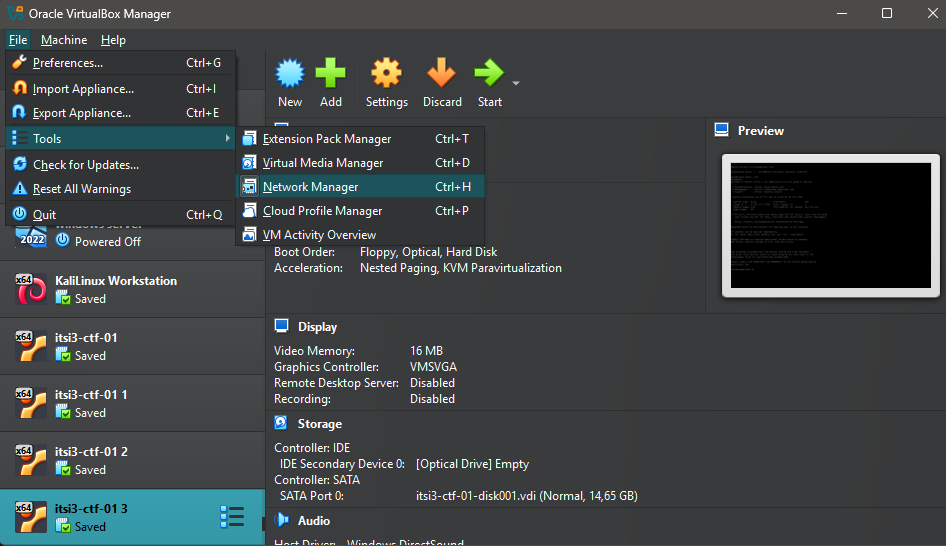Click the Quit power icon
This screenshot has width=946, height=546.
point(19,214)
